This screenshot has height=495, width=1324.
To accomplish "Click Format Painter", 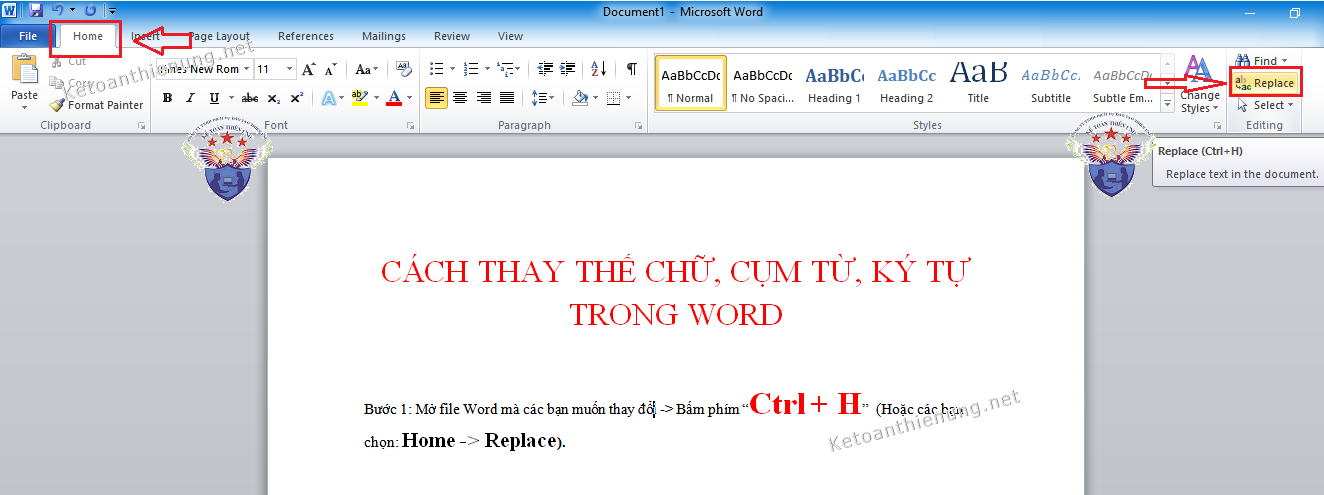I will click(x=97, y=105).
